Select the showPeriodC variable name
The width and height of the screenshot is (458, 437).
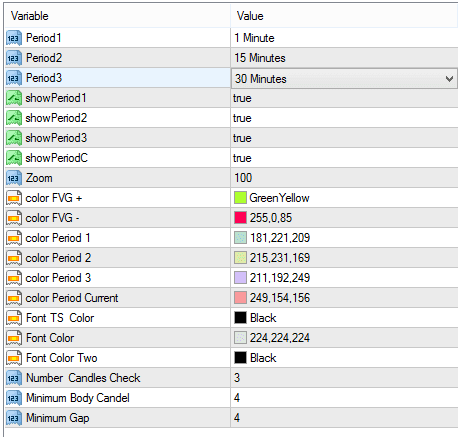tap(57, 158)
